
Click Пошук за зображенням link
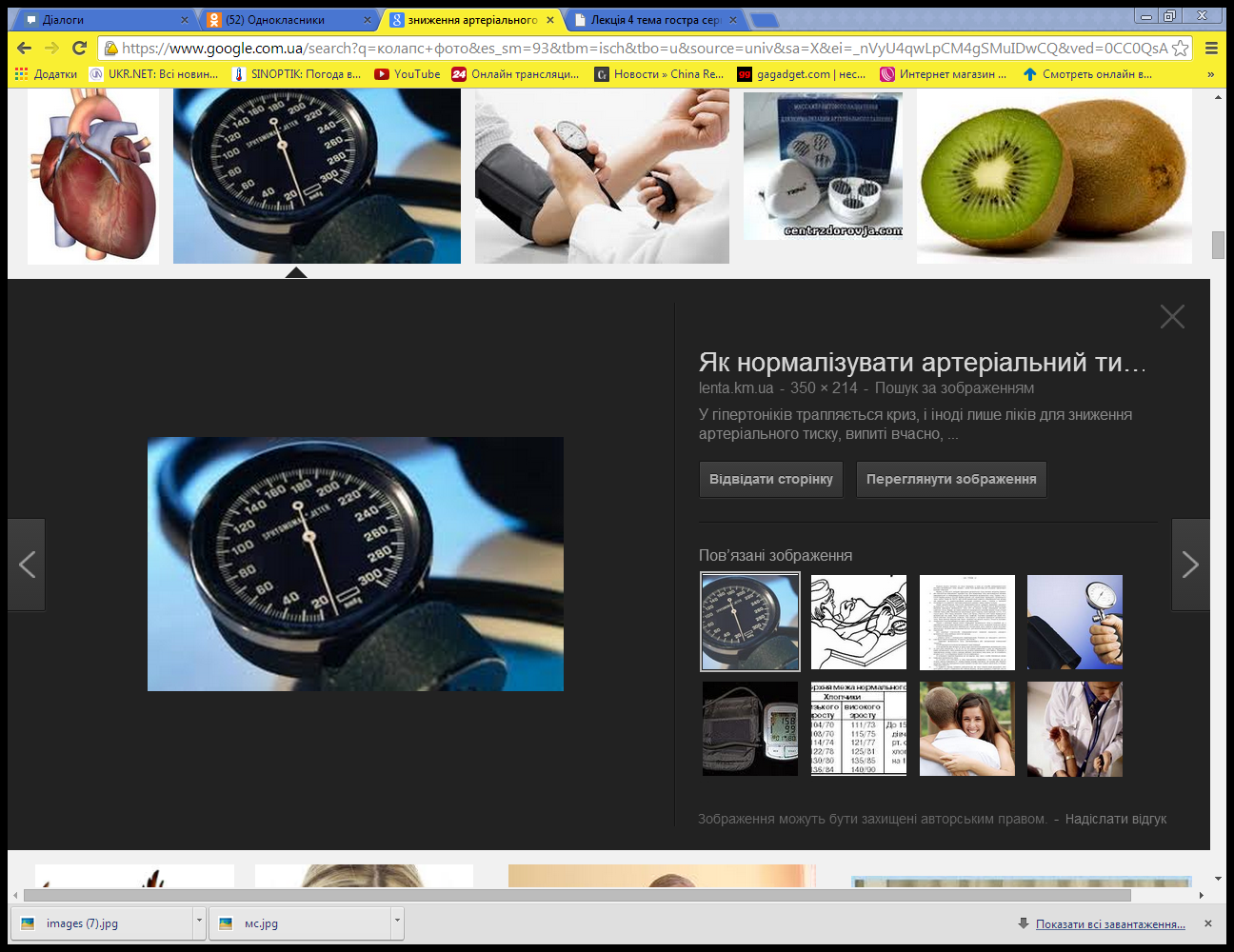click(x=954, y=388)
